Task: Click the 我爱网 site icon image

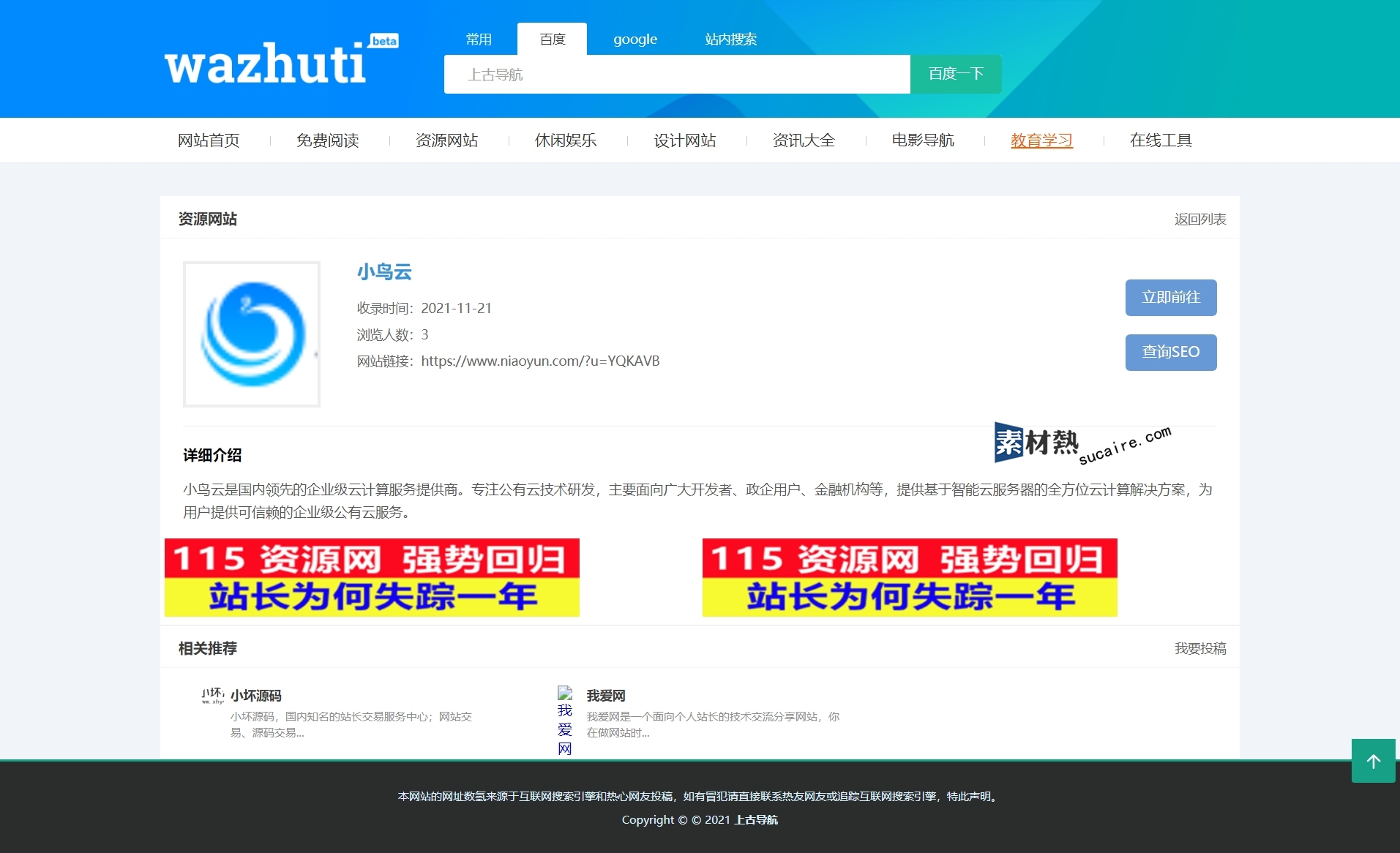Action: (x=565, y=721)
